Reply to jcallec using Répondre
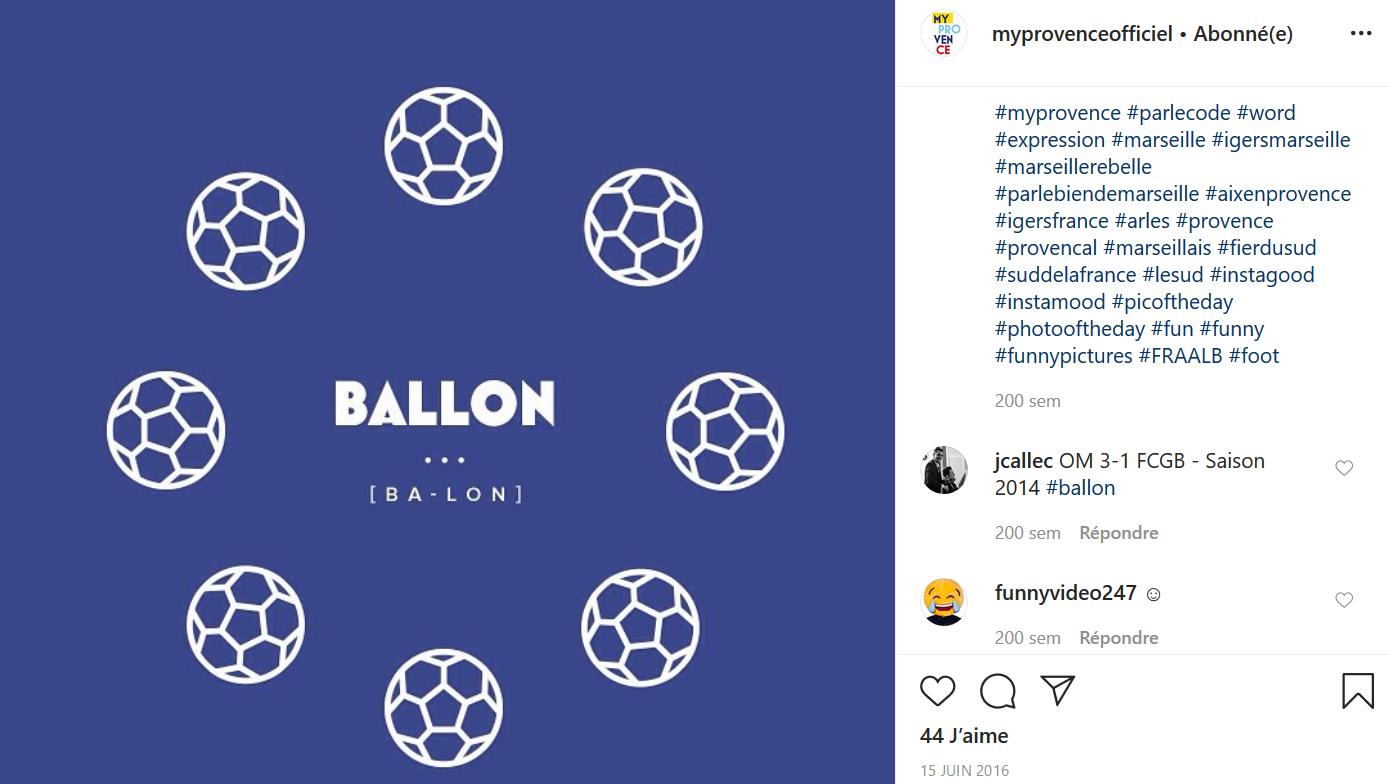 coord(1118,532)
